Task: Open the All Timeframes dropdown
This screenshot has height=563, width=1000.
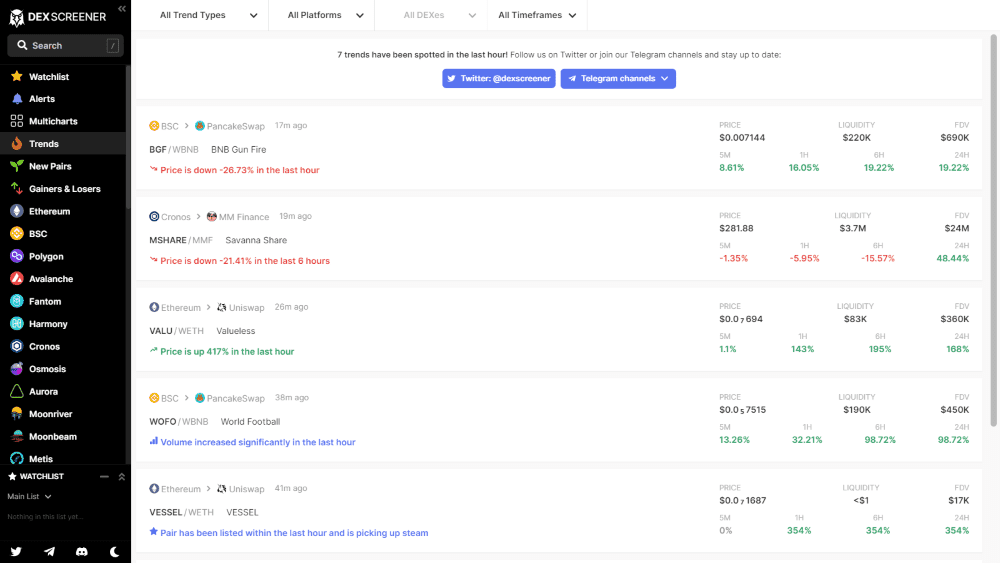Action: click(537, 15)
